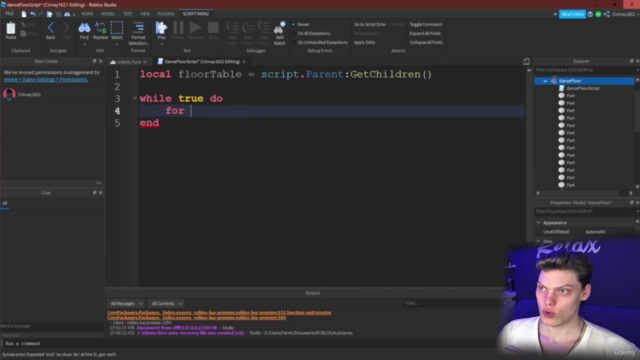Click the Back navigation arrow
Screen dimensions: 640x360
tap(51, 28)
